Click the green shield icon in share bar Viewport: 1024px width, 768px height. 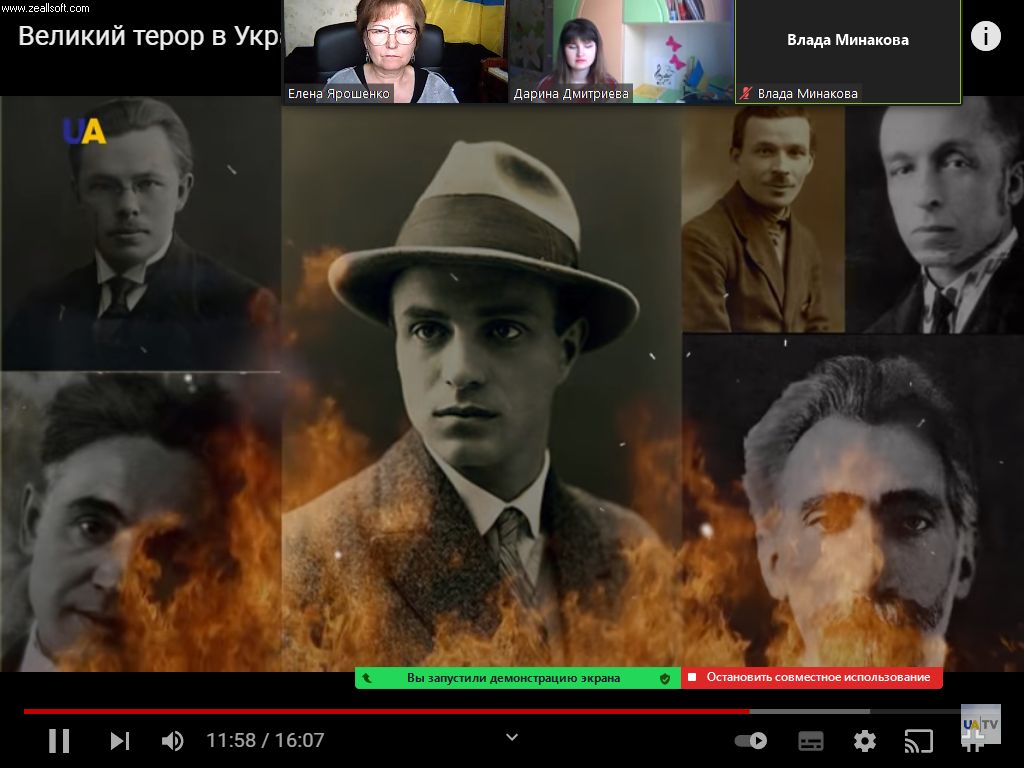pyautogui.click(x=664, y=678)
